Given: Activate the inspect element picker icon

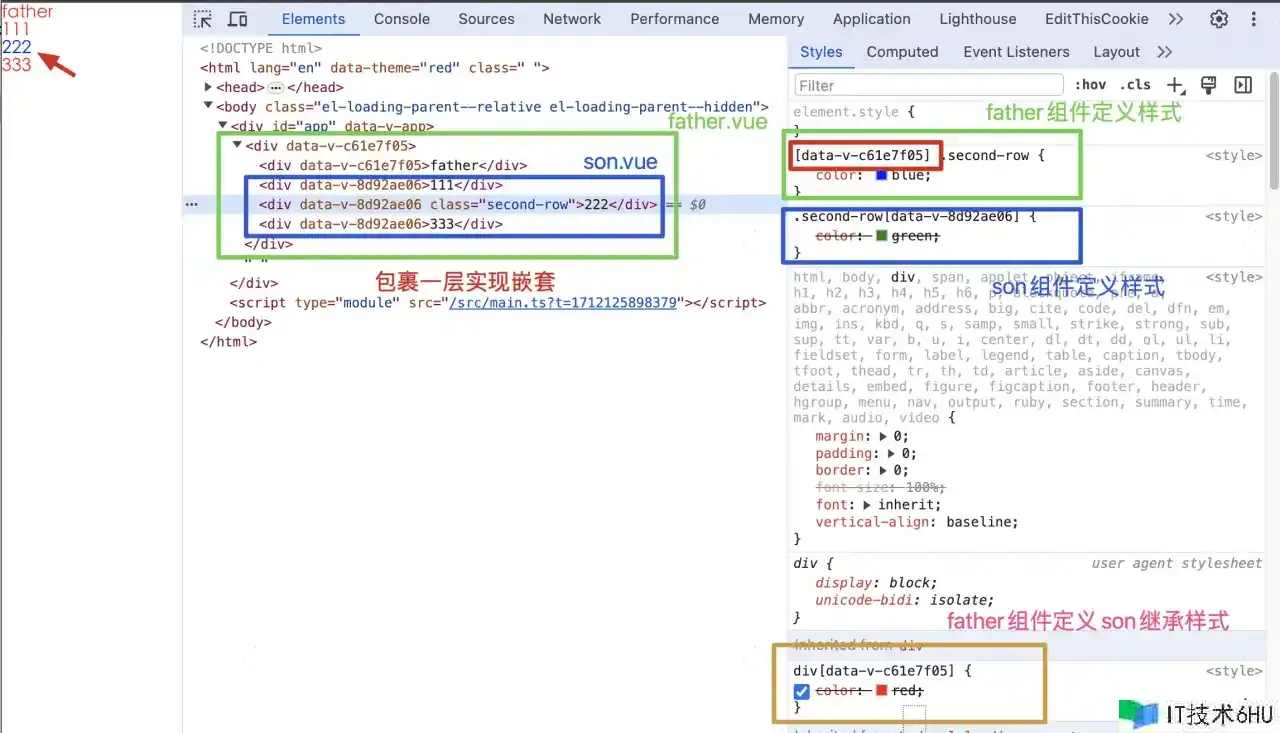Looking at the screenshot, I should pos(203,19).
